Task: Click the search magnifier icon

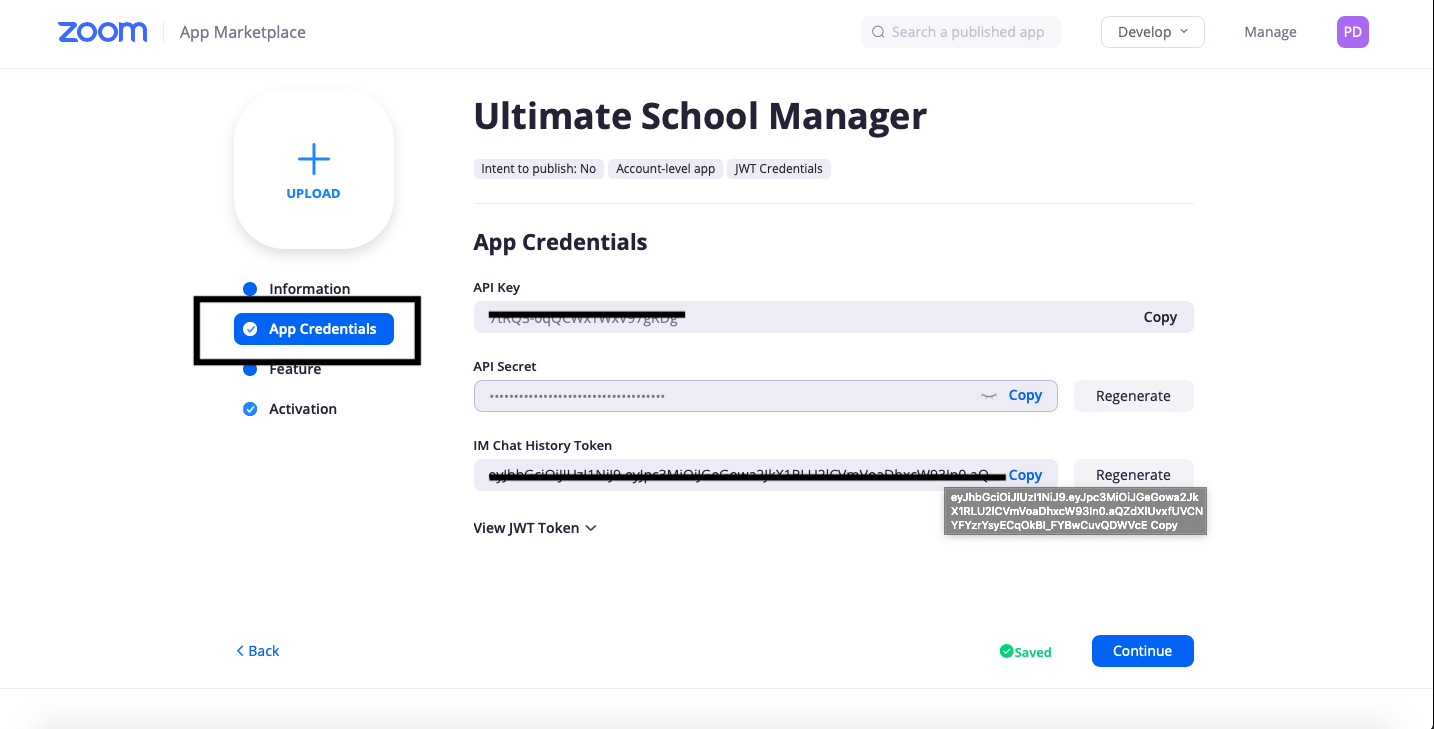Action: pos(878,32)
